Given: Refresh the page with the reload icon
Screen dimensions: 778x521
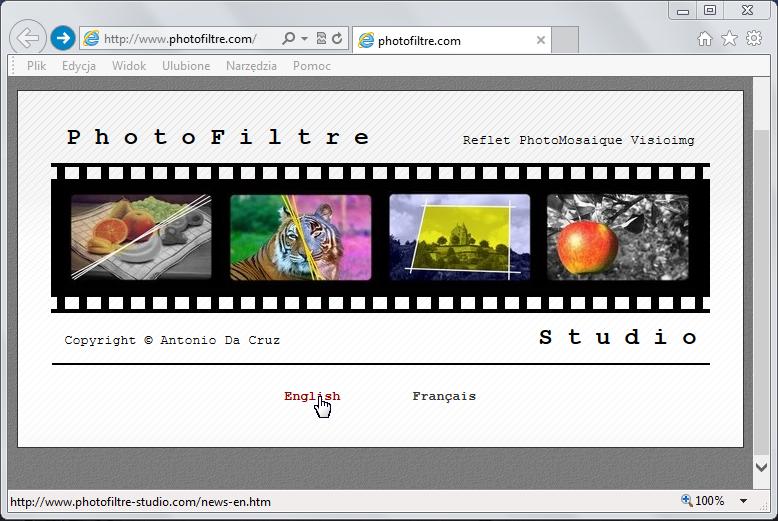Looking at the screenshot, I should click(337, 38).
